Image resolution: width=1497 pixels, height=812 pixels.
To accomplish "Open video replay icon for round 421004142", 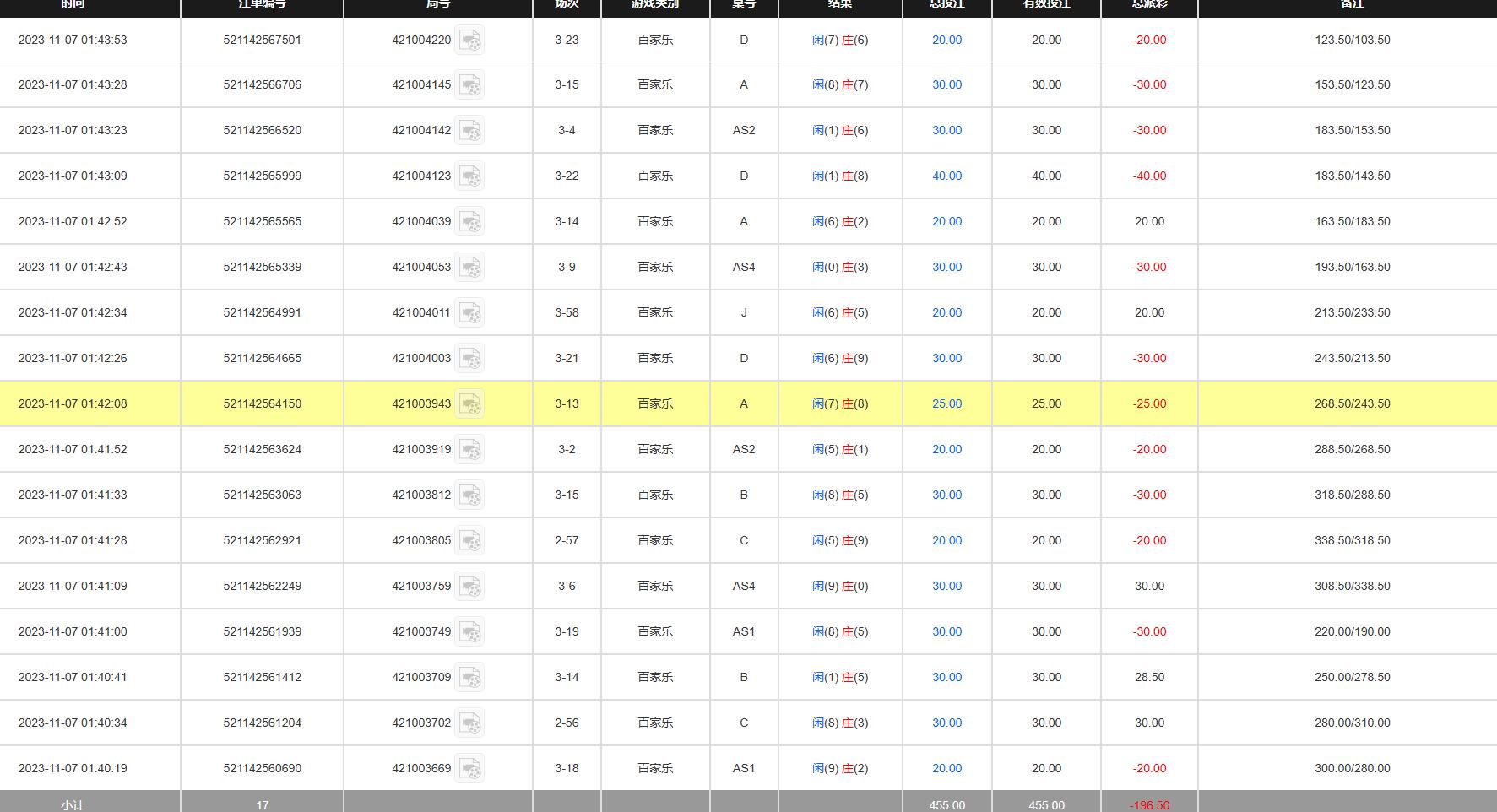I will (x=469, y=131).
